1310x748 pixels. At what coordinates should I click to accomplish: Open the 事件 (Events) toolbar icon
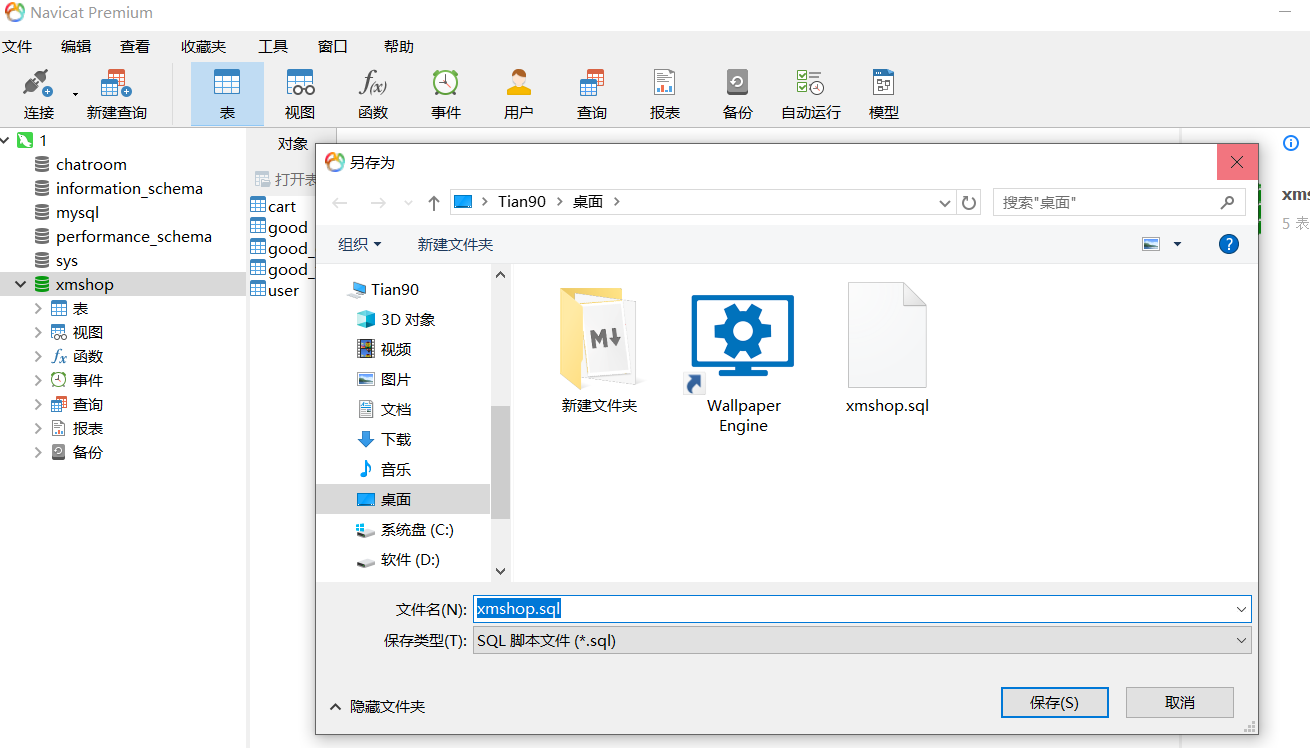(x=445, y=92)
